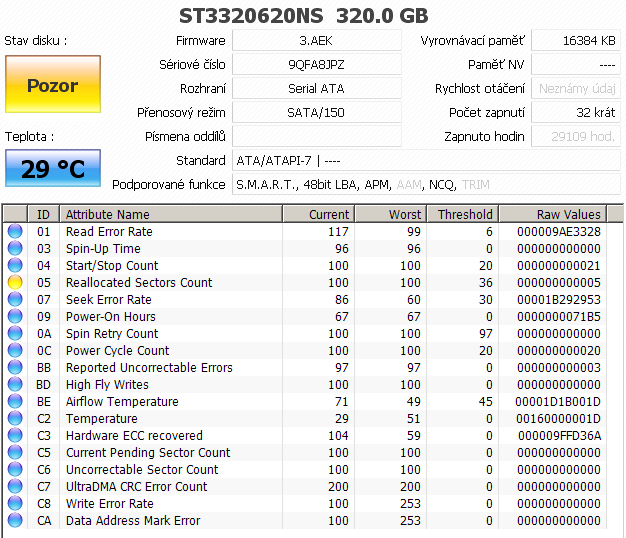Click the Raw Values column header
Screen dimensions: 626x538
tap(553, 214)
